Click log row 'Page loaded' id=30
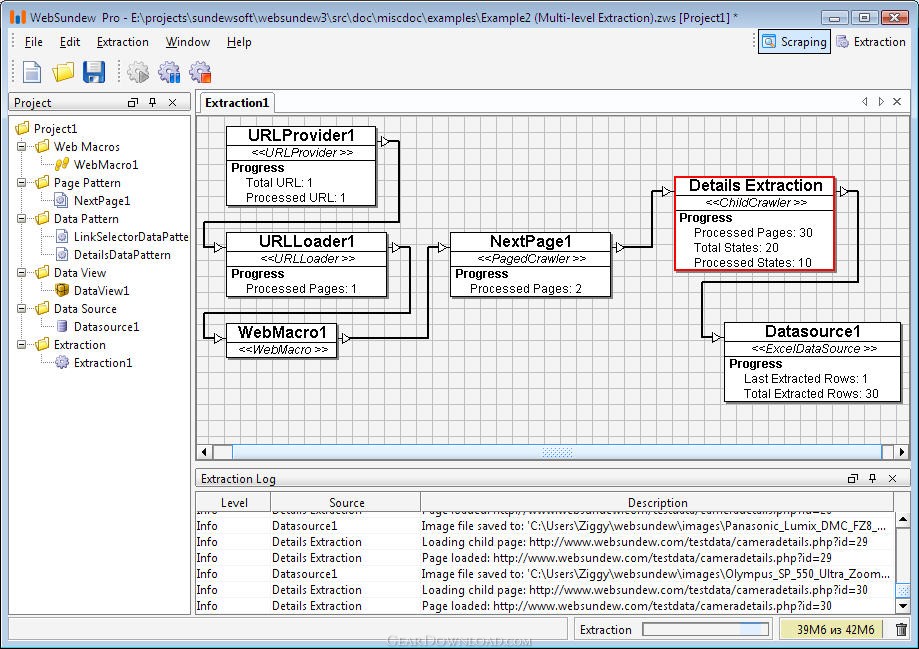The height and width of the screenshot is (649, 919). click(x=545, y=606)
